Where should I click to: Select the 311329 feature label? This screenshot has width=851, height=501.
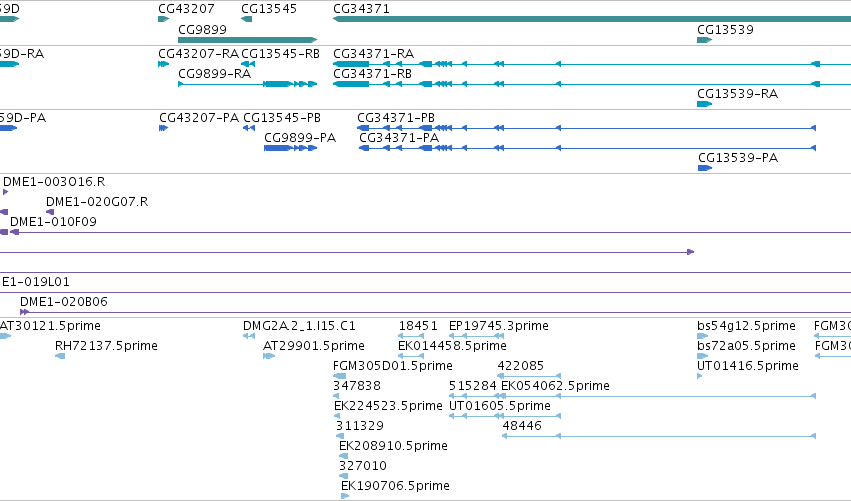point(360,426)
